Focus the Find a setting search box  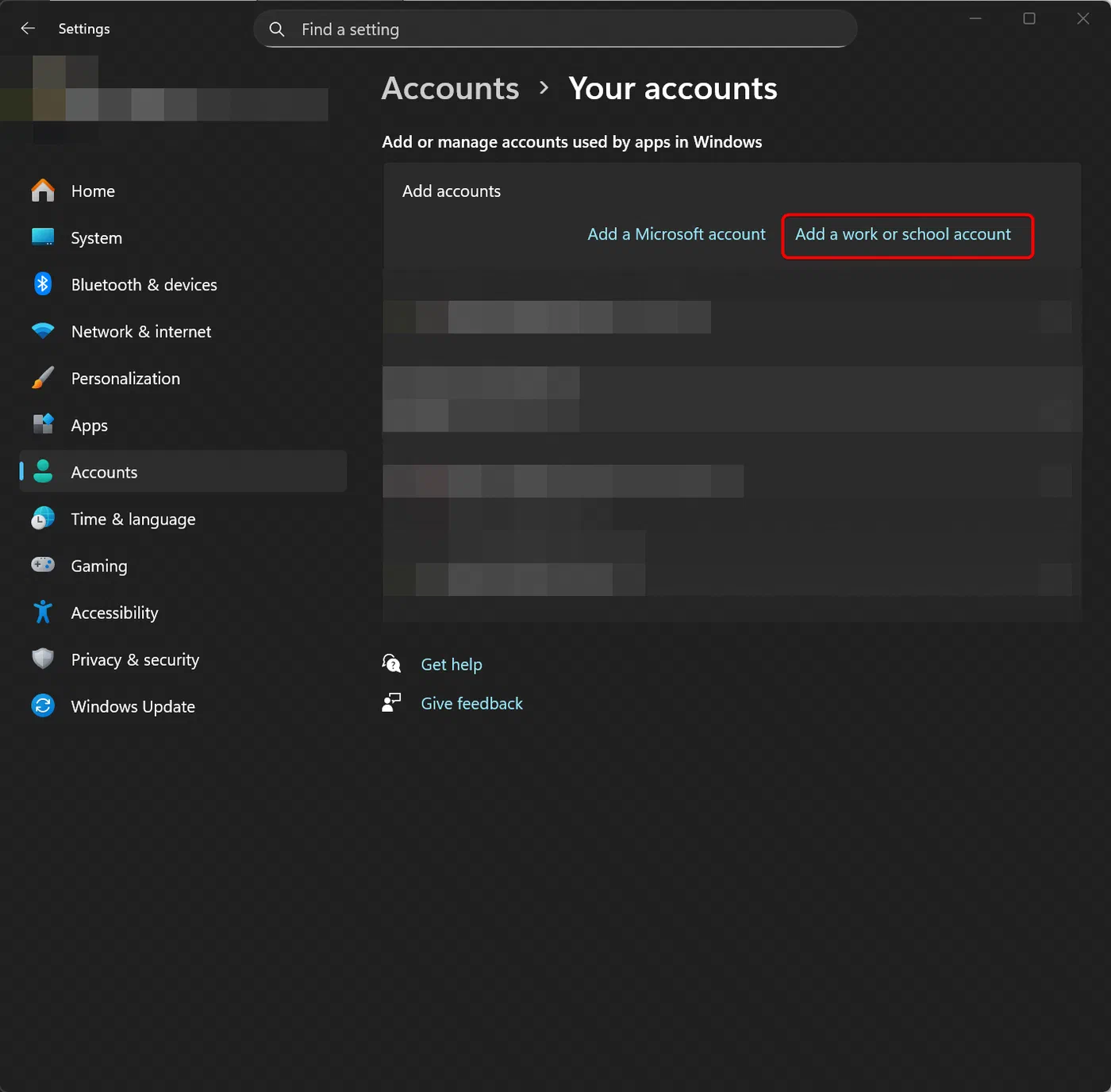[555, 29]
